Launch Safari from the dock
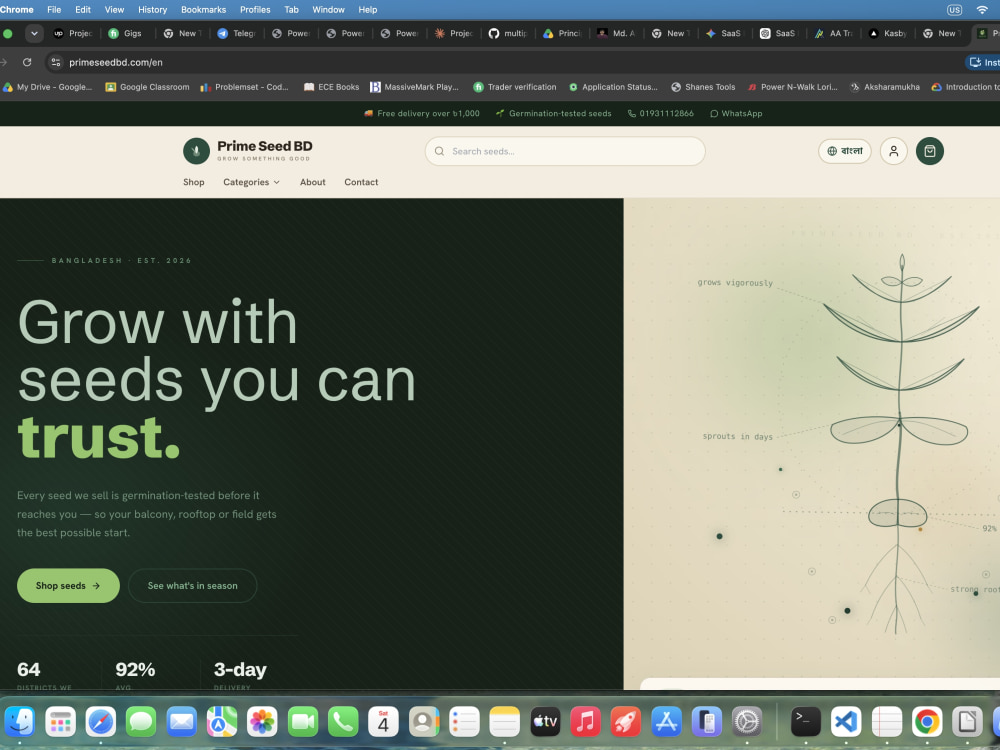Viewport: 1000px width, 750px height. point(101,722)
